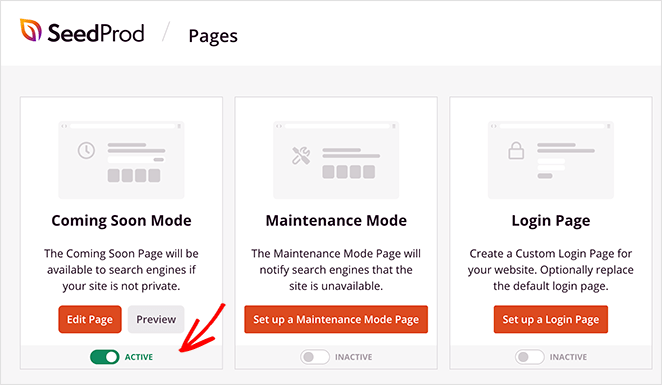Click the Maintenance Mode description text
The height and width of the screenshot is (385, 662).
[x=336, y=270]
